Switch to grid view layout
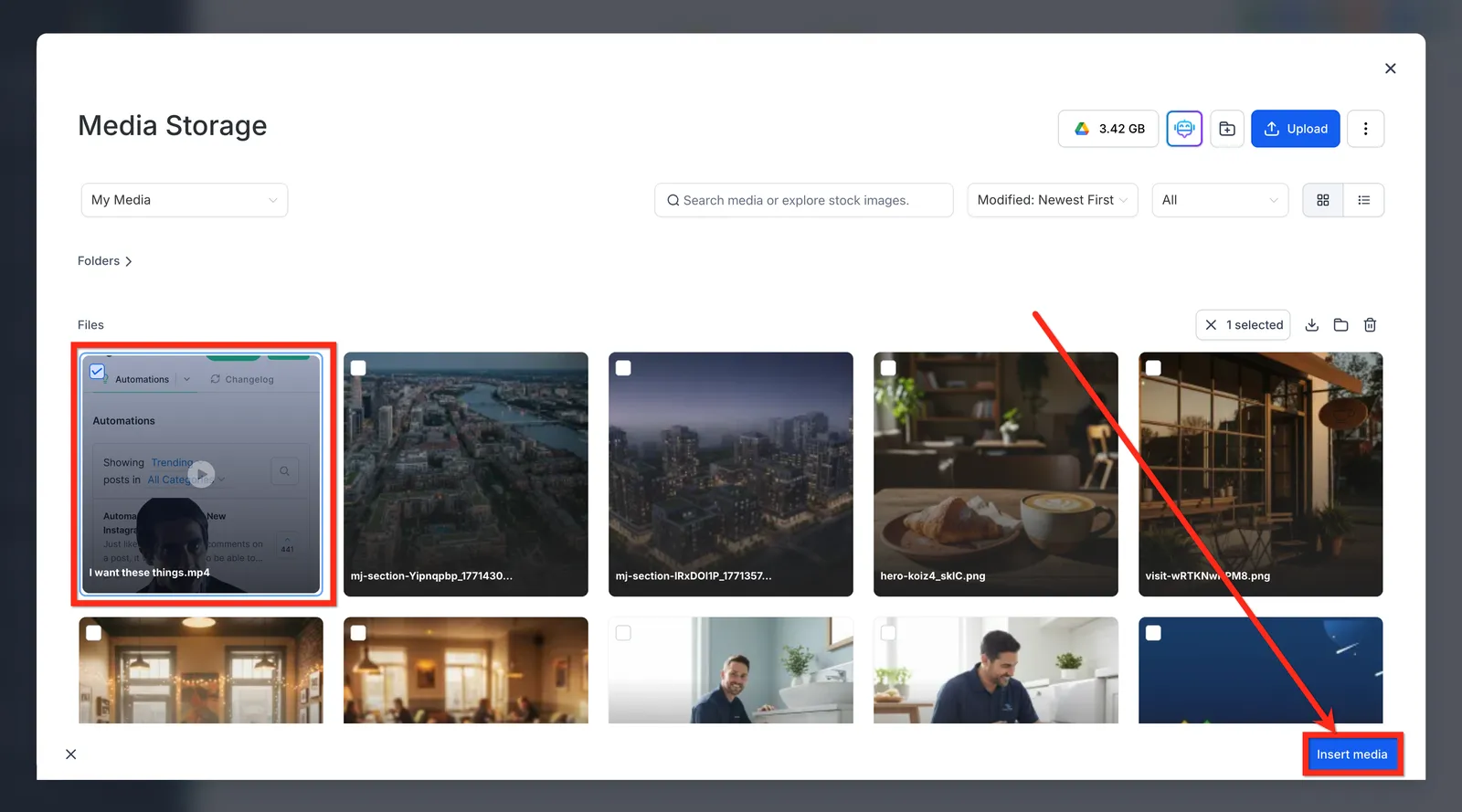This screenshot has width=1462, height=812. tap(1322, 200)
